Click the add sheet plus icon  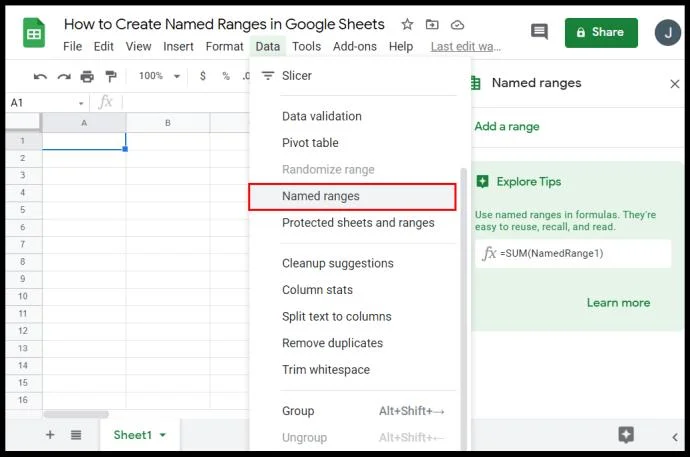coord(50,435)
